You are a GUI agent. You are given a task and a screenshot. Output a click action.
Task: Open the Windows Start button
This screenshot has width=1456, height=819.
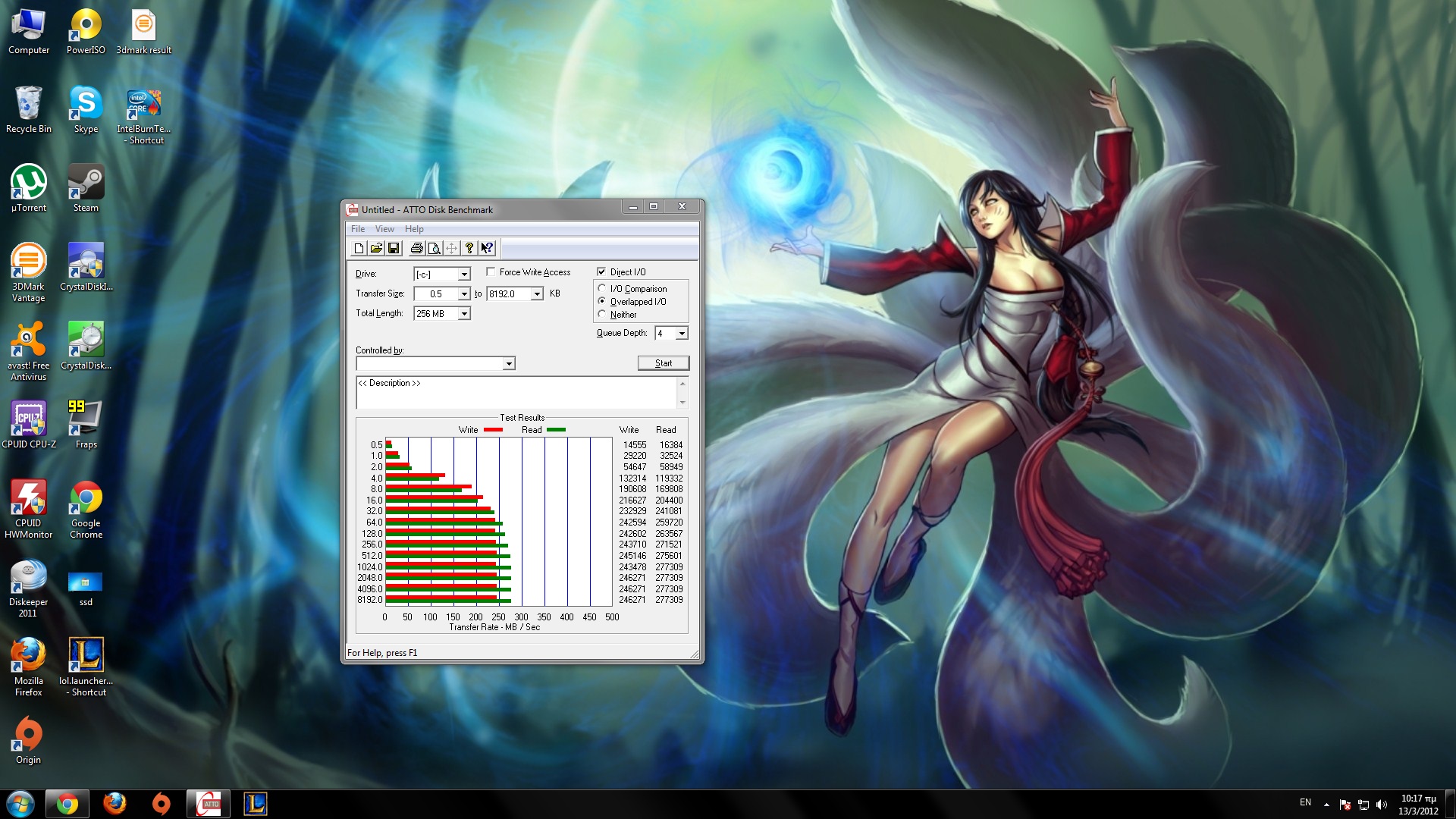(20, 804)
